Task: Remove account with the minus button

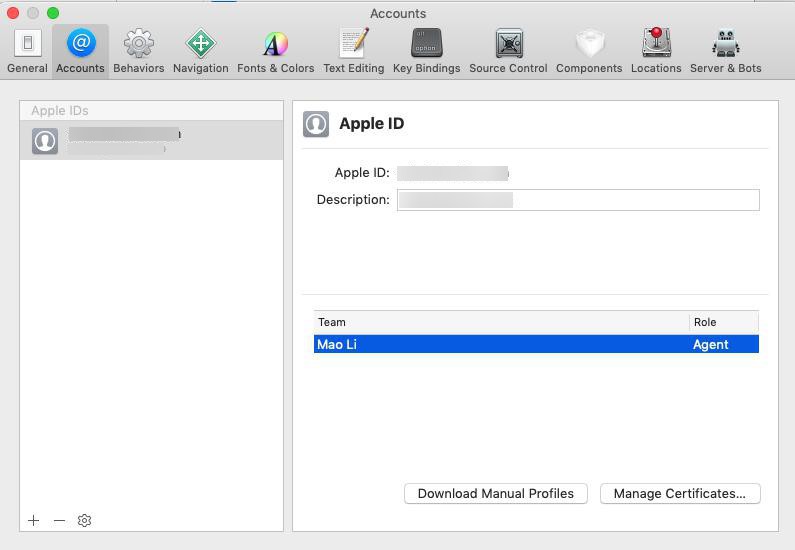Action: point(59,521)
